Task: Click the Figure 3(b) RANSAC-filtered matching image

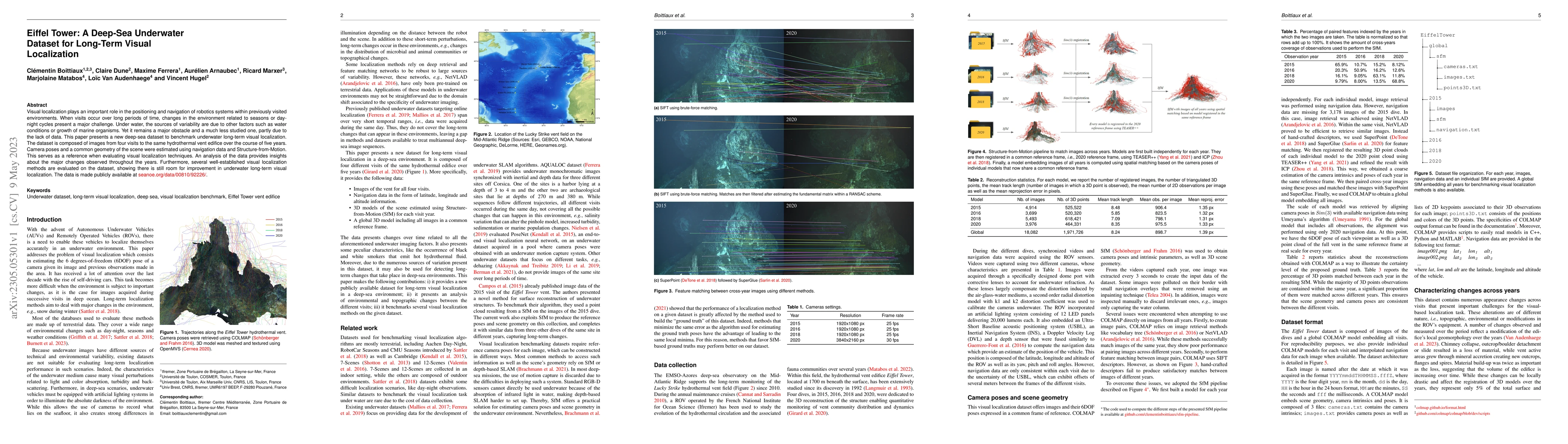Action: [x=784, y=152]
